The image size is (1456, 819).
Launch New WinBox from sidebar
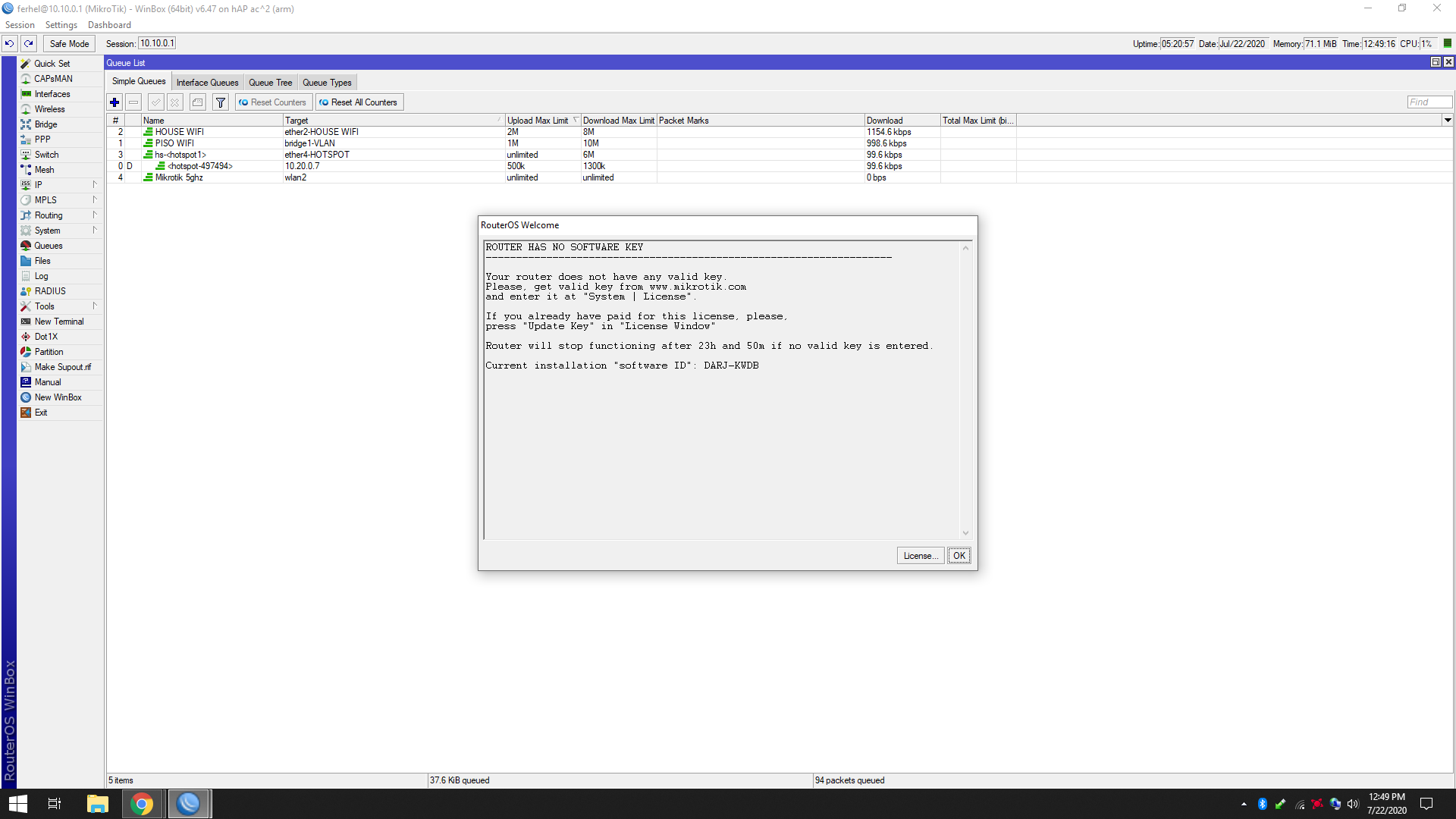tap(60, 397)
